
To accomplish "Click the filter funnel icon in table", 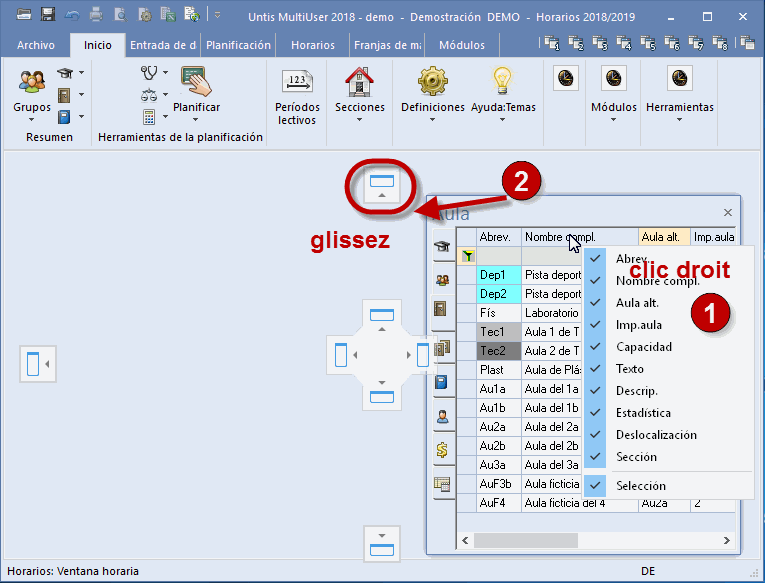I will tap(466, 256).
